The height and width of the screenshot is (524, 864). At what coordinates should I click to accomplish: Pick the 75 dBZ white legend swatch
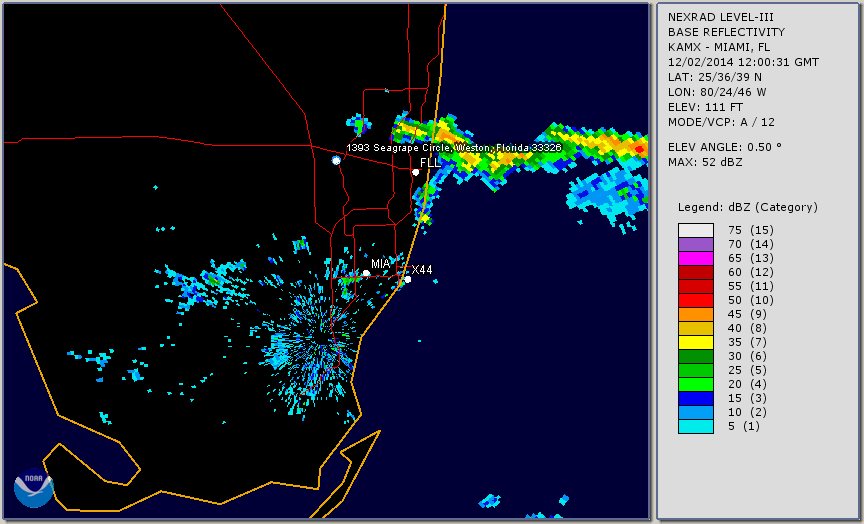[696, 230]
